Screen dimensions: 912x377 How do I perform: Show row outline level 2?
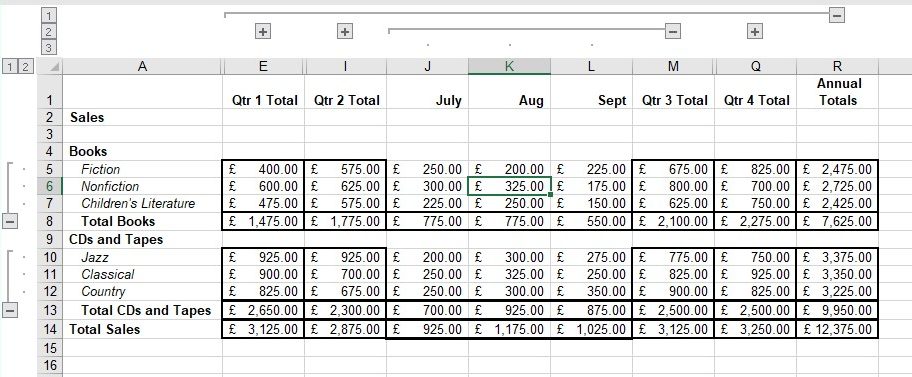(25, 66)
